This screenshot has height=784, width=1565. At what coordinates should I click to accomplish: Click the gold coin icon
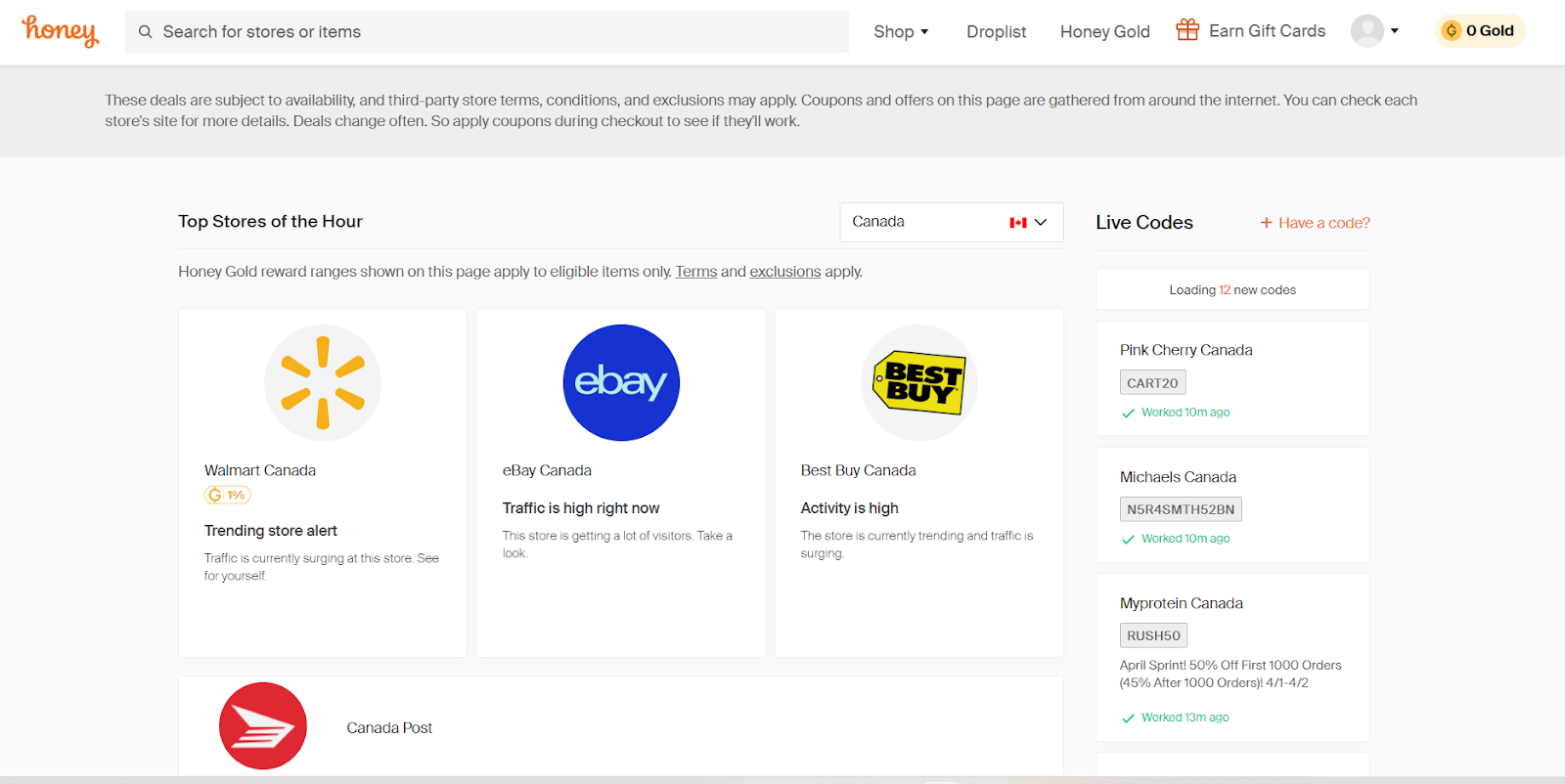pyautogui.click(x=1452, y=31)
